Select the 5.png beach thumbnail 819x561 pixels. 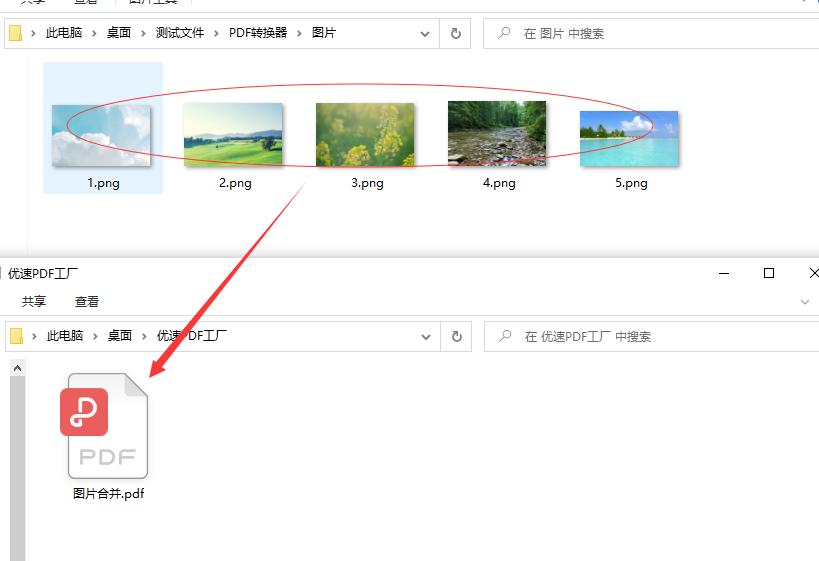[x=629, y=139]
